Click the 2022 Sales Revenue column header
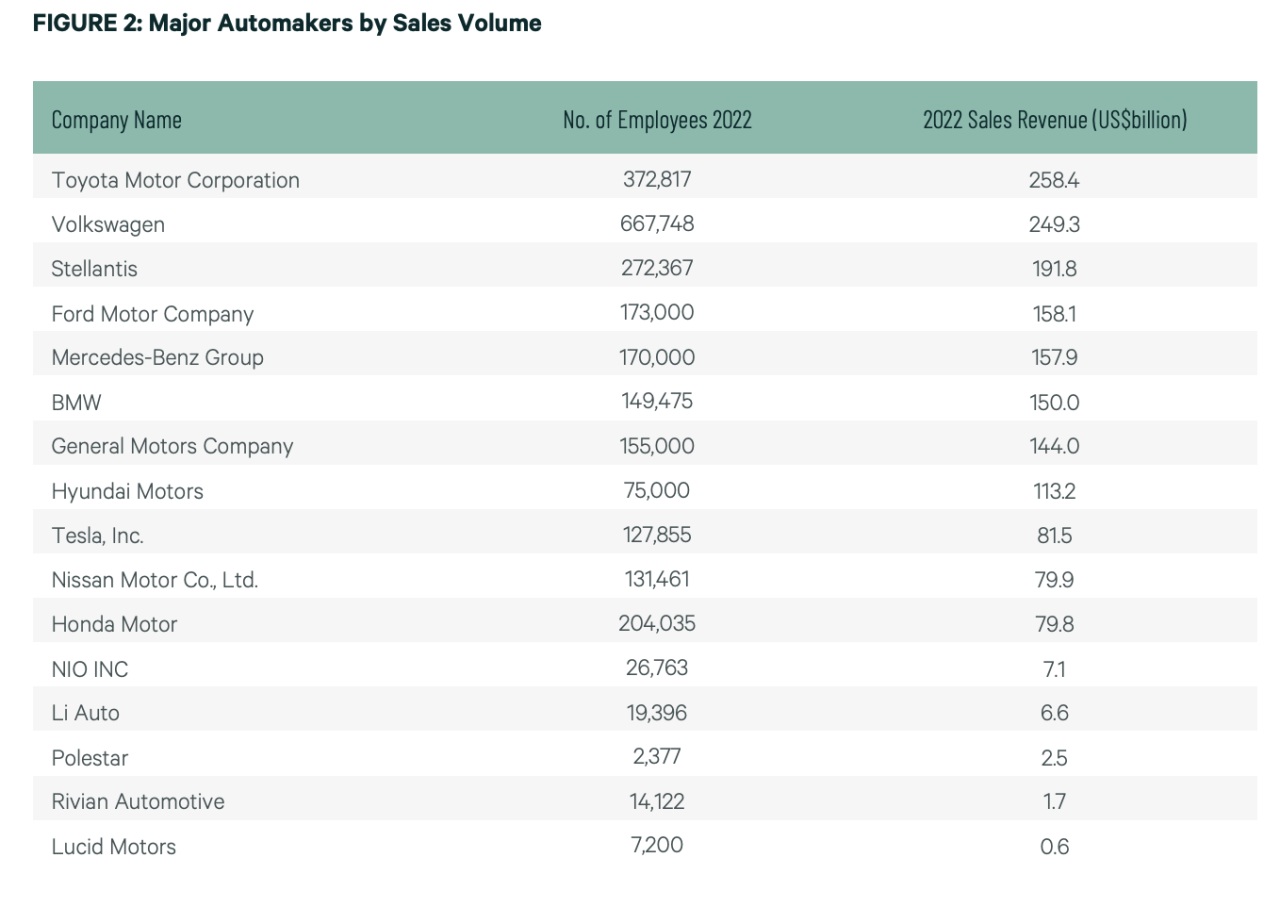Image resolution: width=1280 pixels, height=907 pixels. (1055, 121)
